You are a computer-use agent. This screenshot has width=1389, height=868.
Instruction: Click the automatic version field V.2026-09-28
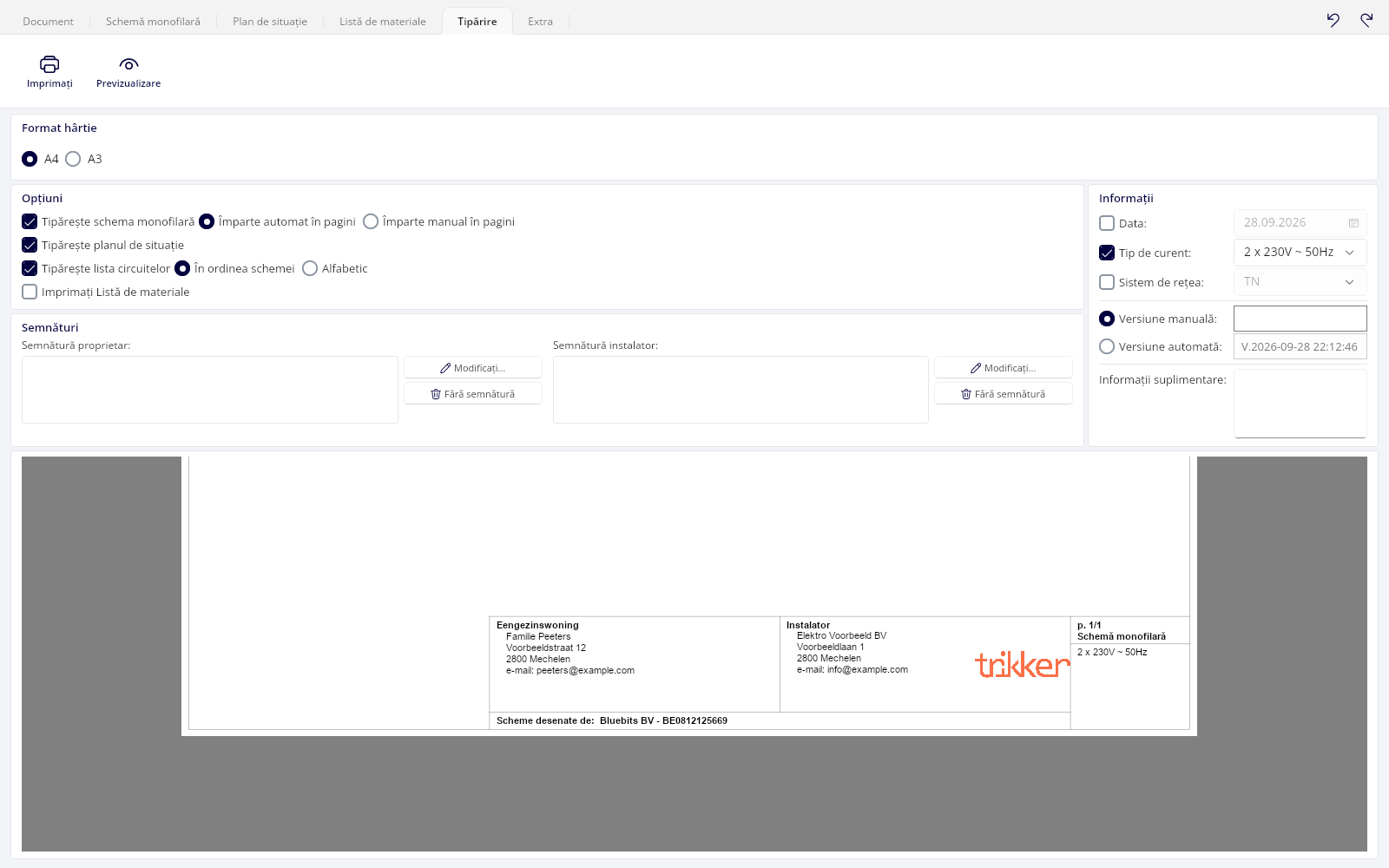click(1300, 346)
